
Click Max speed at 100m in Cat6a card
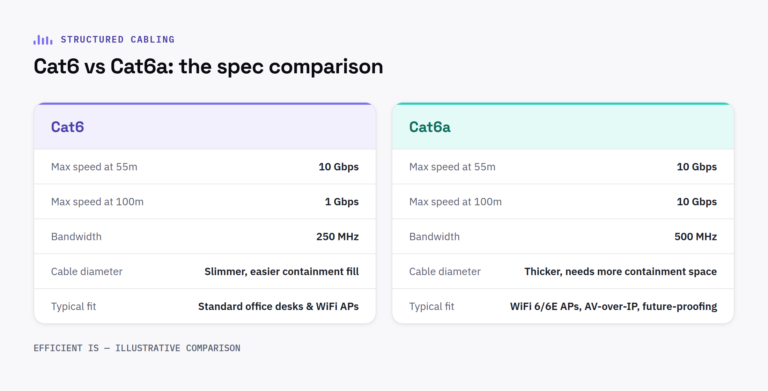point(455,202)
